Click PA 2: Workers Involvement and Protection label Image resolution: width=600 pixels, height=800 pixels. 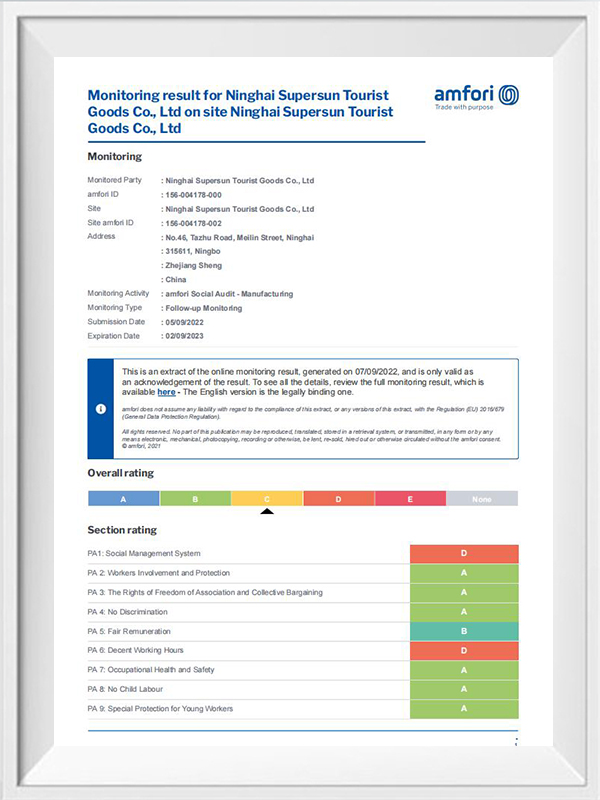[x=159, y=573]
